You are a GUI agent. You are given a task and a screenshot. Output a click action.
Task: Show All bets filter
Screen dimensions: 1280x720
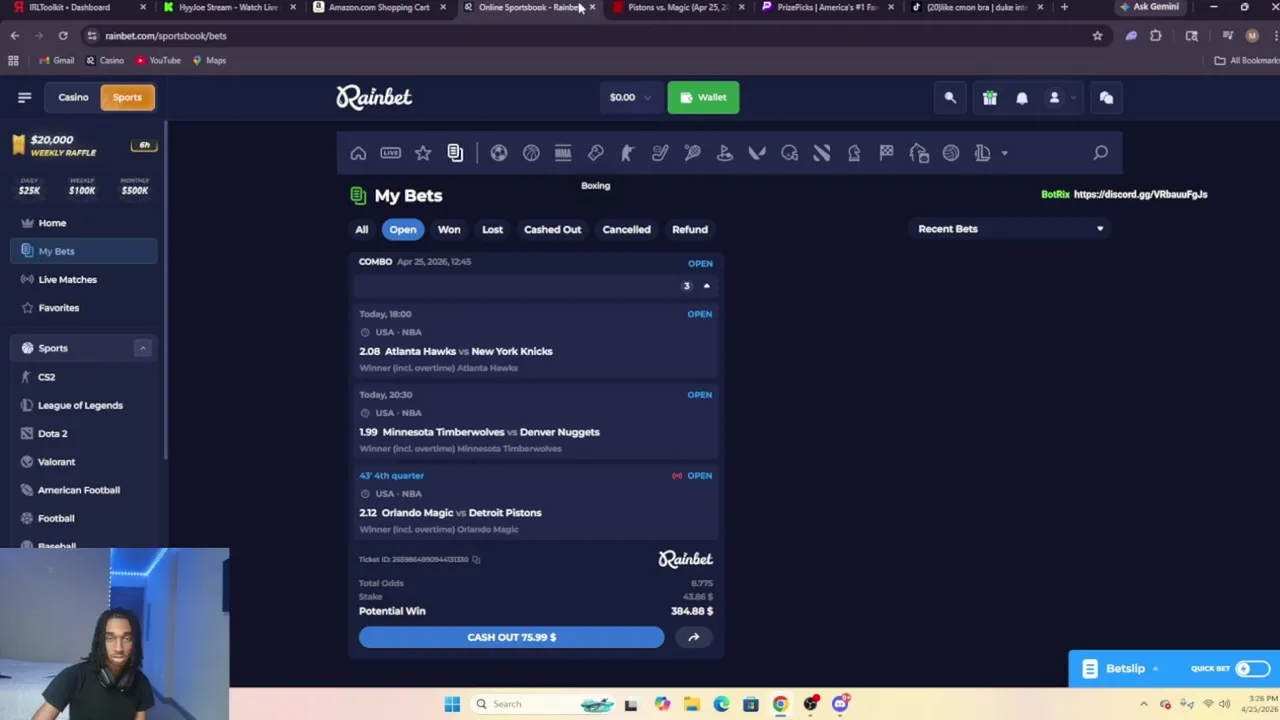[x=362, y=229]
